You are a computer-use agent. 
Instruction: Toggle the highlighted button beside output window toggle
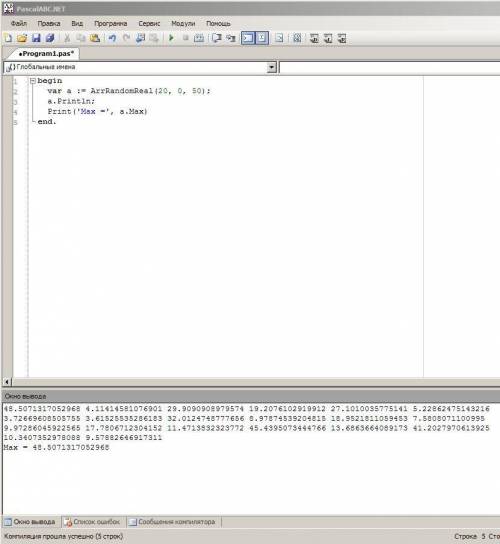click(x=262, y=38)
